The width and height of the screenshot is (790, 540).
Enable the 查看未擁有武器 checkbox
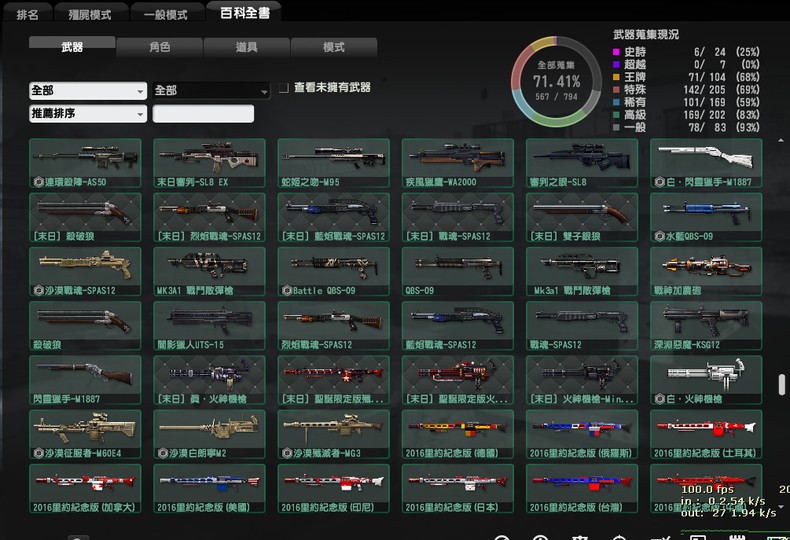pyautogui.click(x=284, y=88)
